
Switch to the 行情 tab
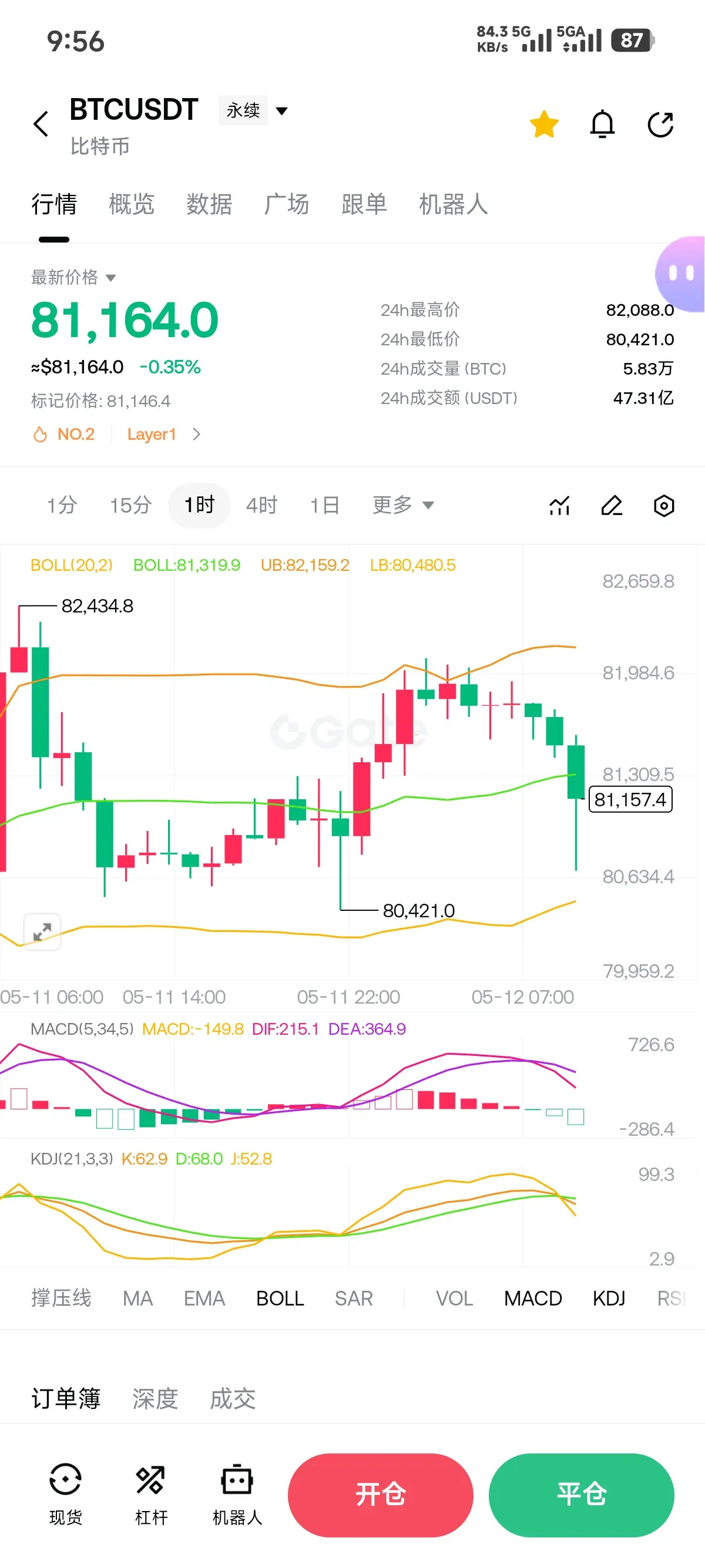point(54,204)
